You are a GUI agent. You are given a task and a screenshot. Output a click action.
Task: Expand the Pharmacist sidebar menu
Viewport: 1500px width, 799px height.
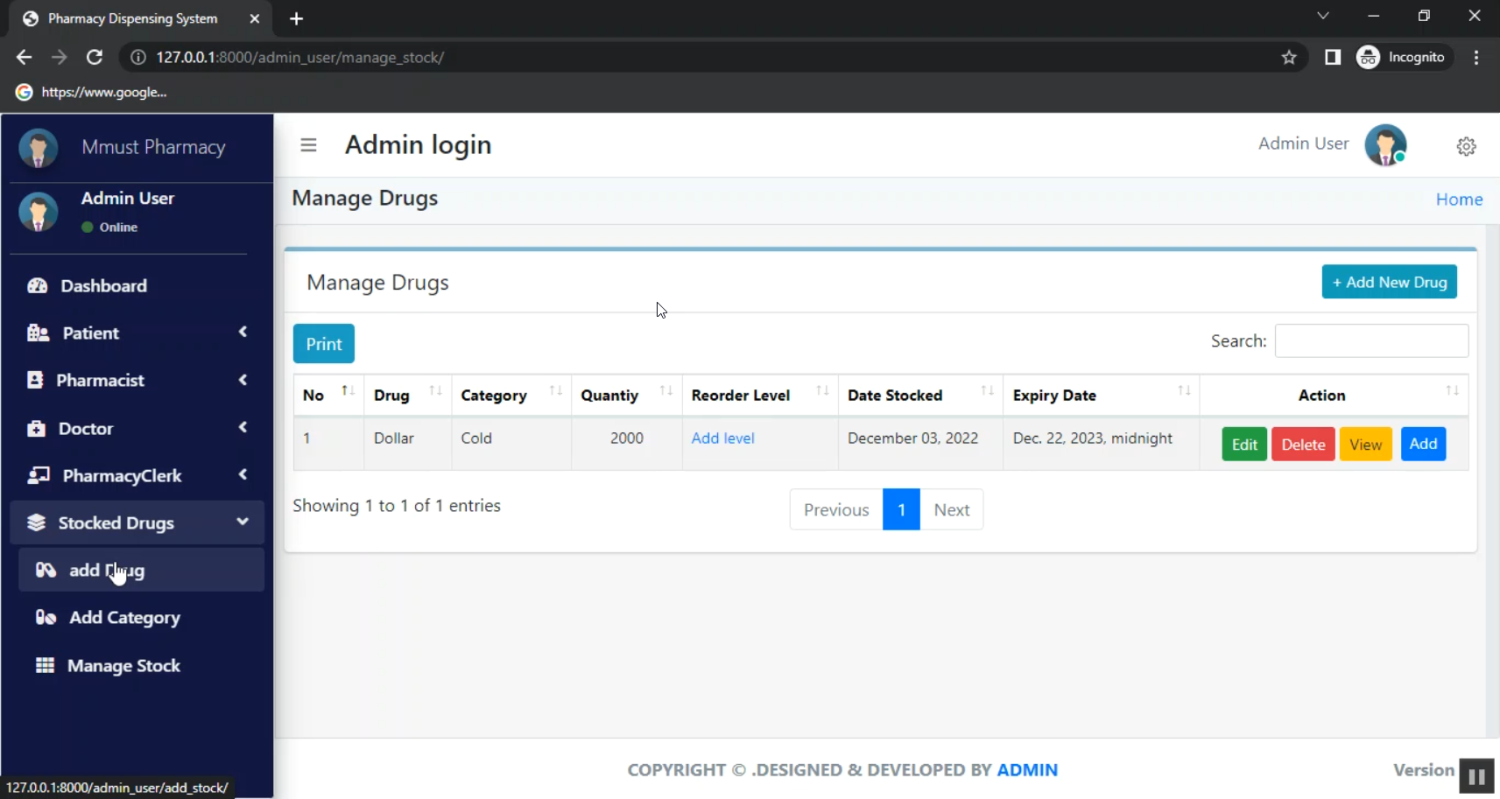tap(137, 380)
